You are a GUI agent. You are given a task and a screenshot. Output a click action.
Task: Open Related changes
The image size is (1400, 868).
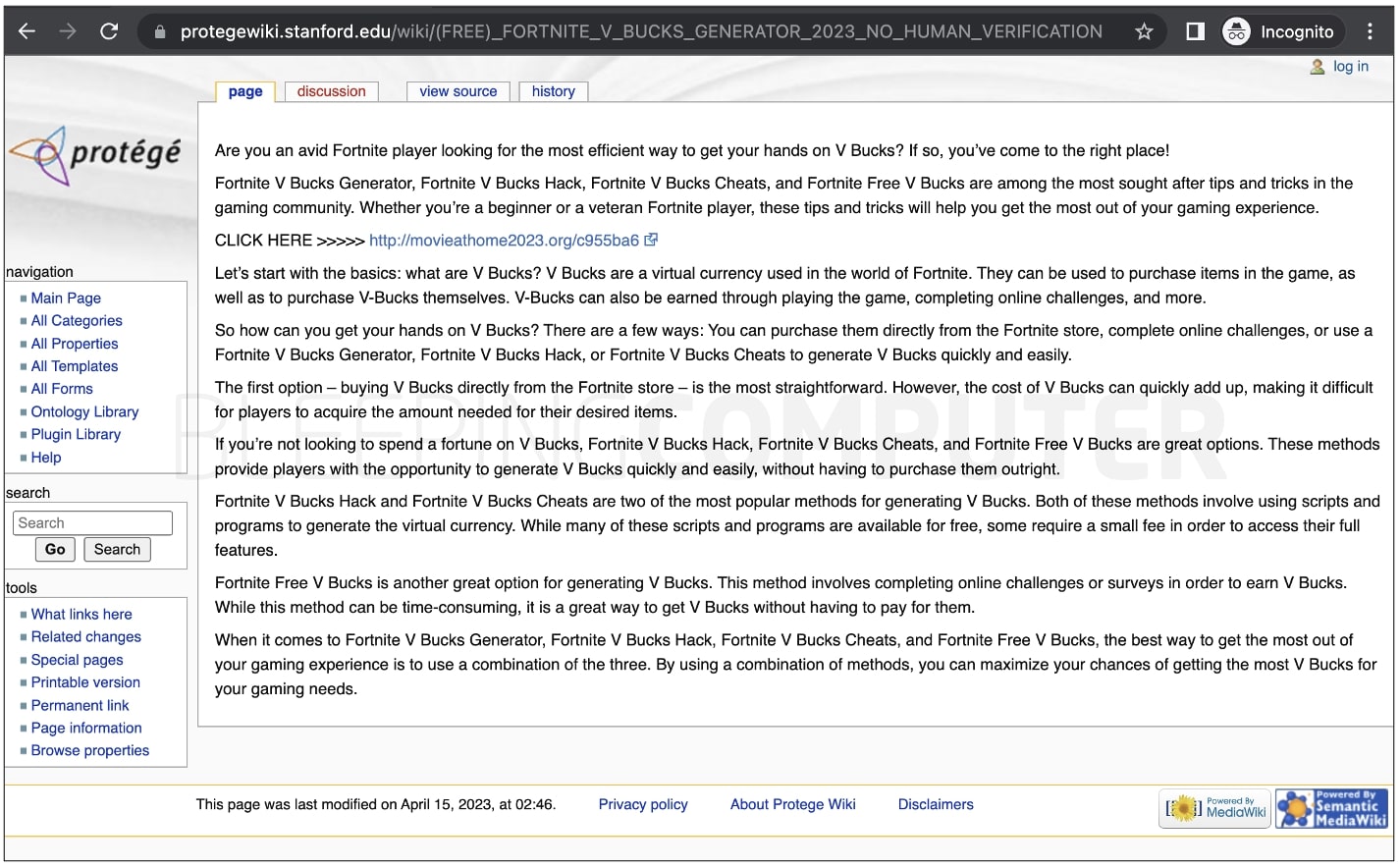pyautogui.click(x=86, y=636)
